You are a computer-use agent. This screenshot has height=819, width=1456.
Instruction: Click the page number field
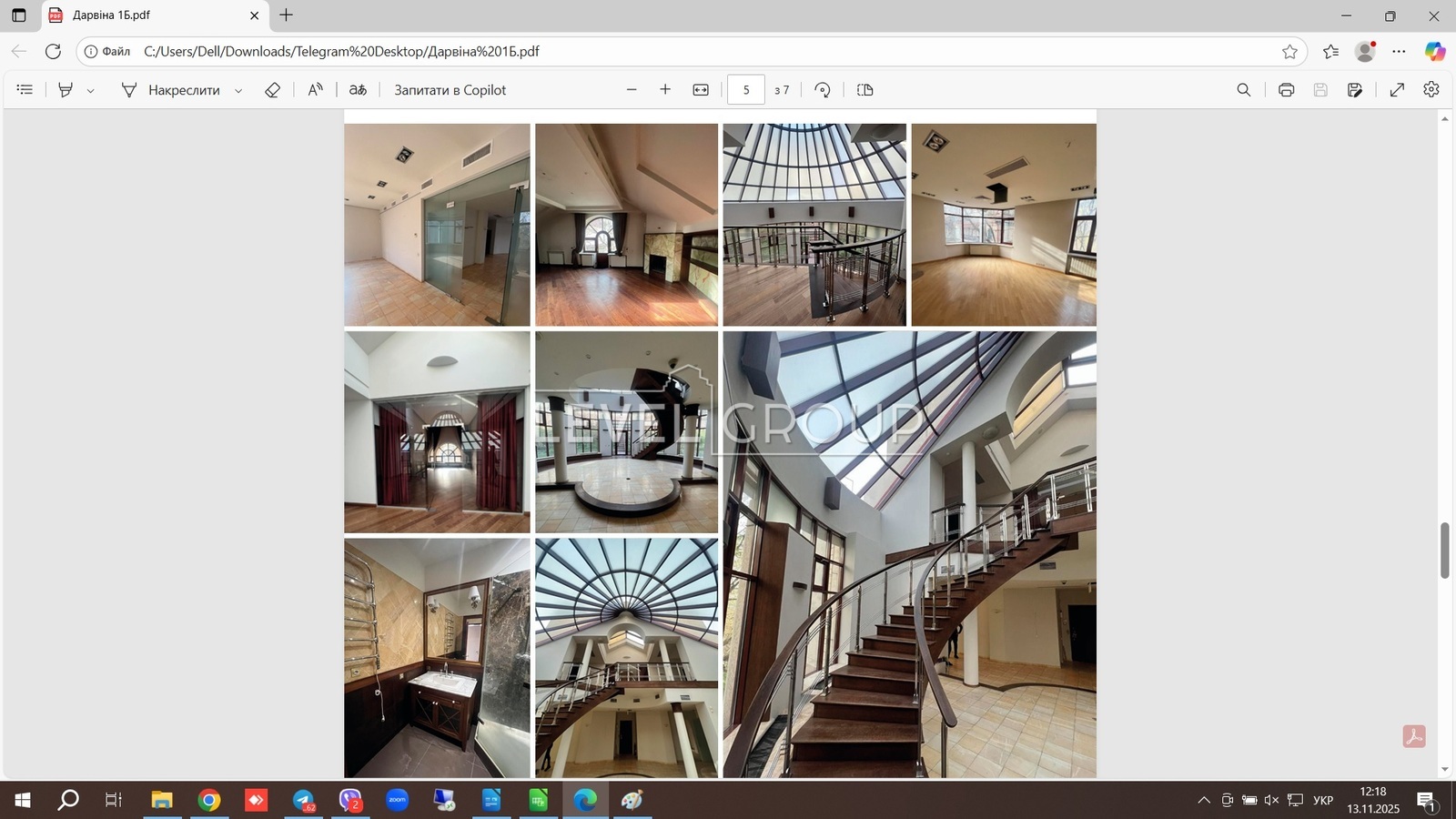[746, 89]
